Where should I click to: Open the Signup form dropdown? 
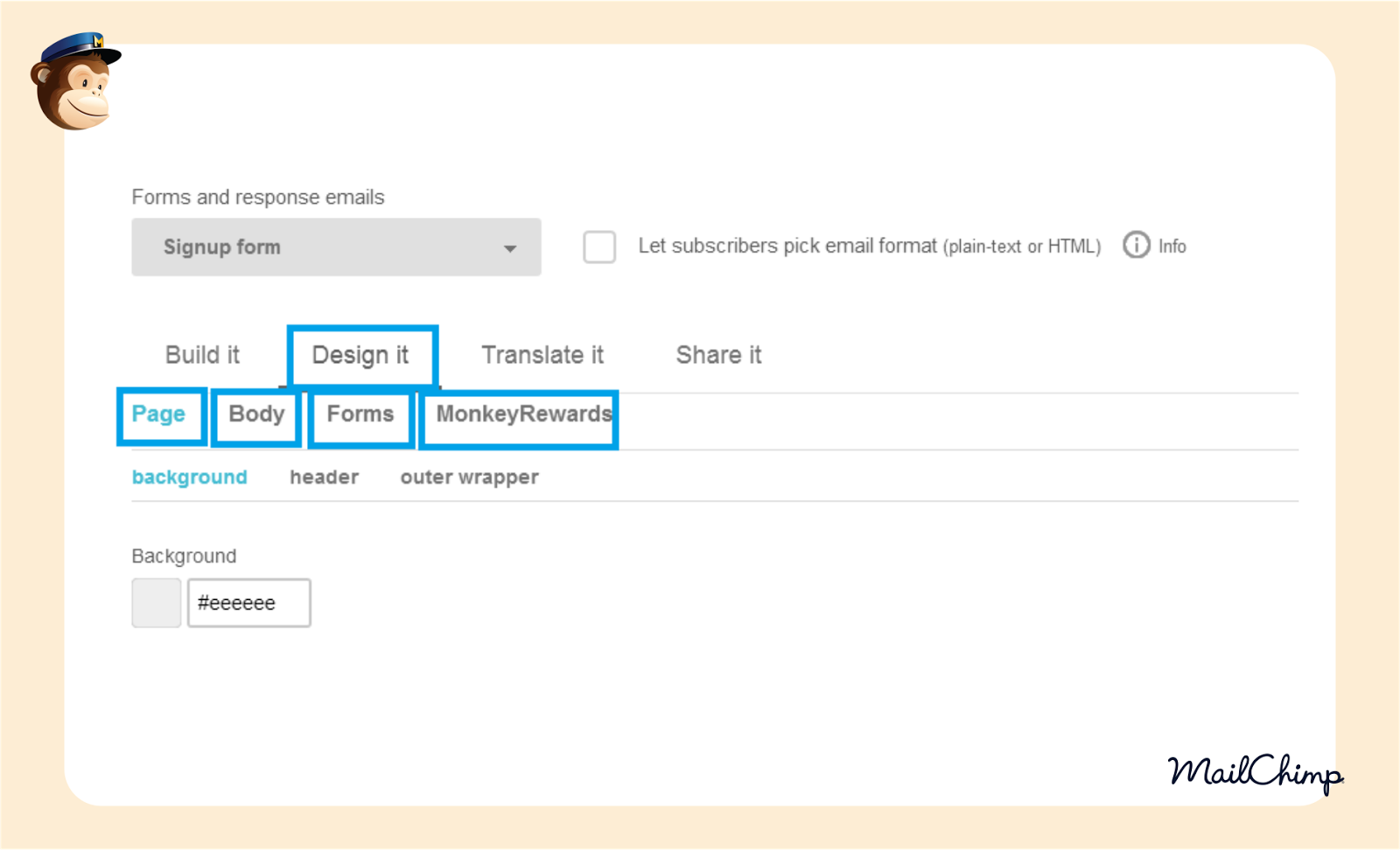pos(336,247)
